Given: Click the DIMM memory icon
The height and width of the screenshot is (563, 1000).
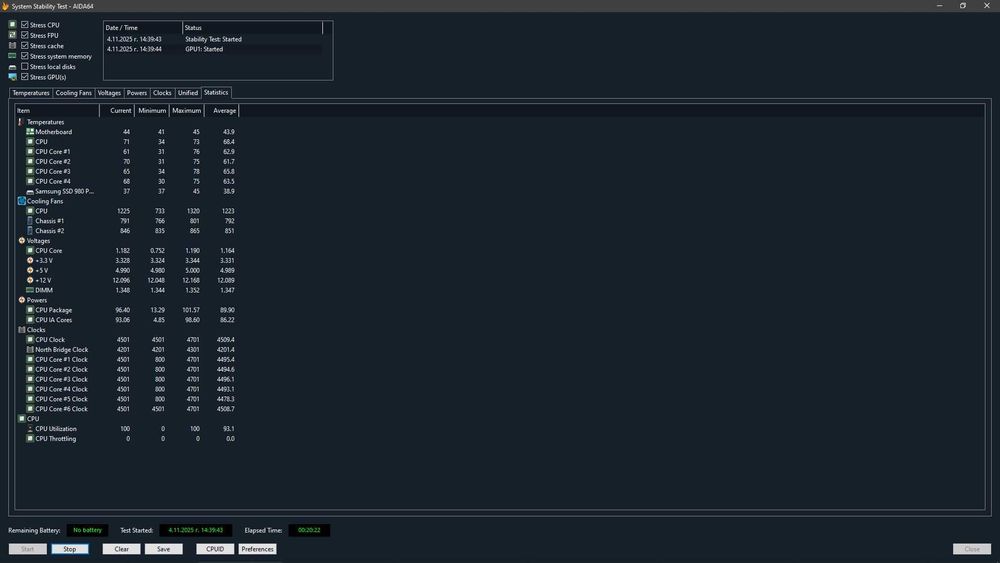Looking at the screenshot, I should tap(30, 290).
